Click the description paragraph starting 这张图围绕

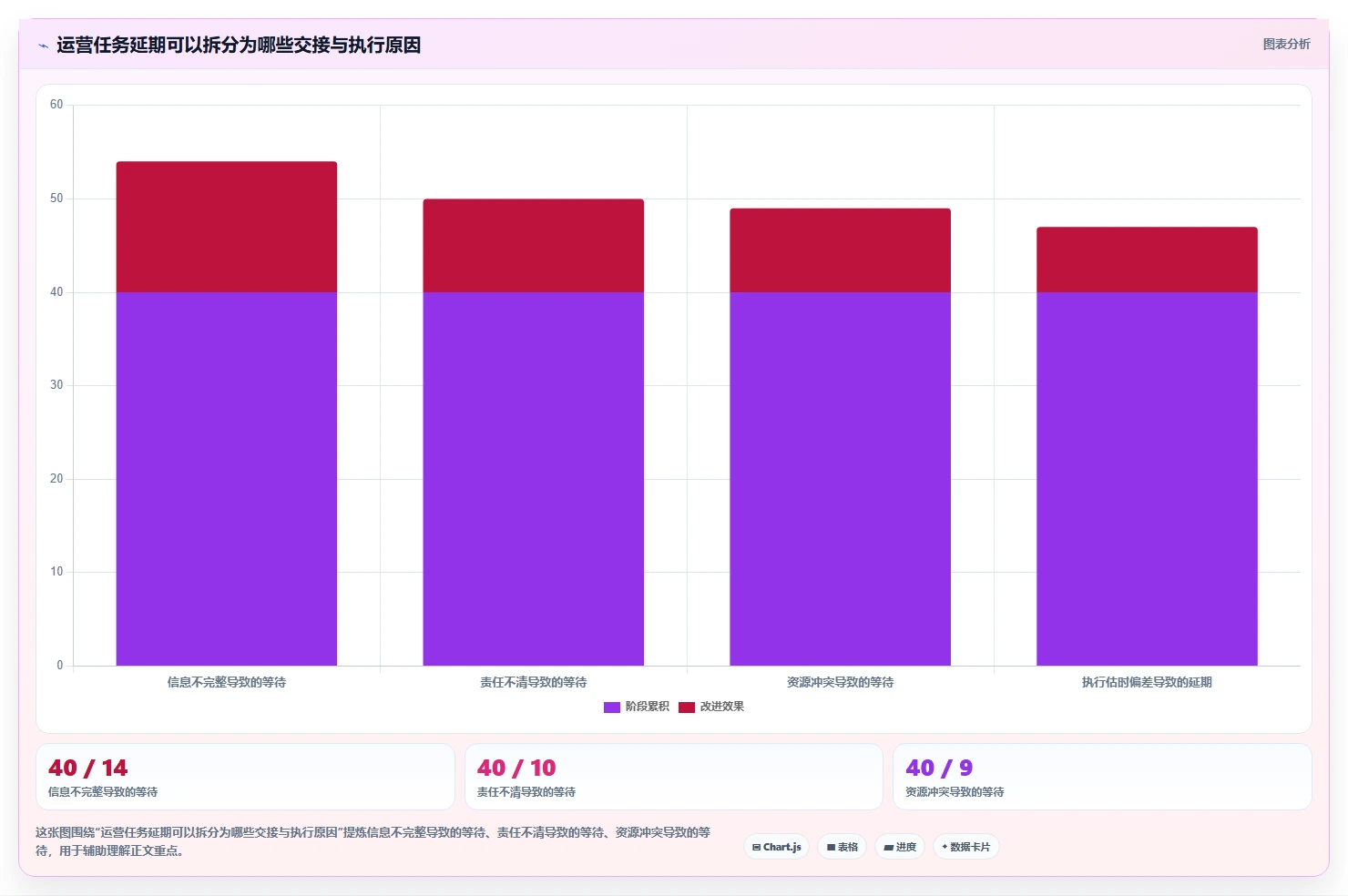pos(373,841)
